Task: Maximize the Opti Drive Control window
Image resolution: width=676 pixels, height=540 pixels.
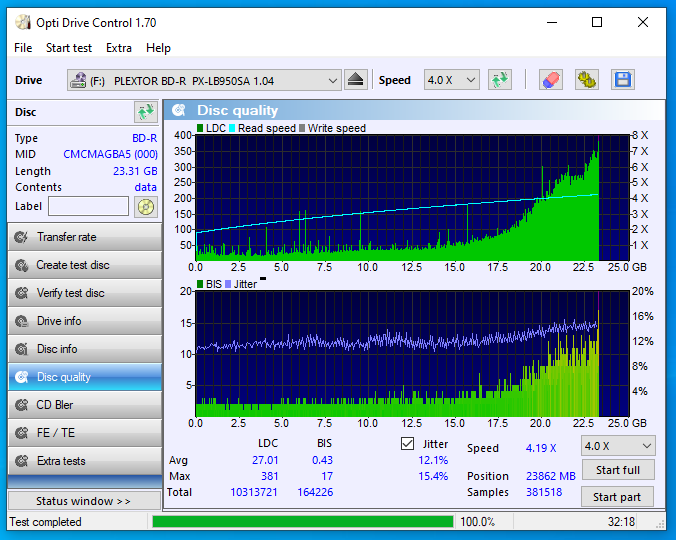Action: coord(597,22)
